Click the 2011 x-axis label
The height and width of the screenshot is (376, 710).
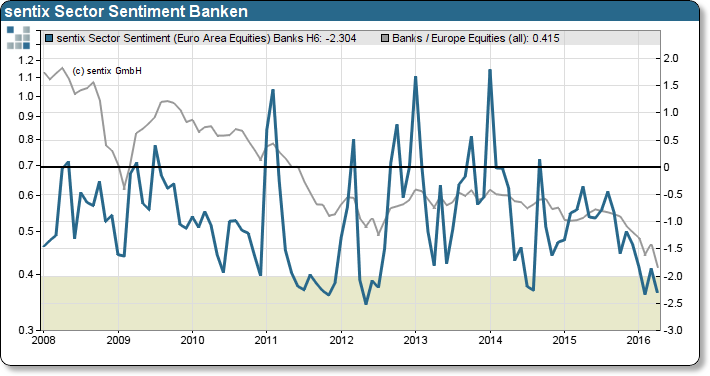tap(266, 340)
